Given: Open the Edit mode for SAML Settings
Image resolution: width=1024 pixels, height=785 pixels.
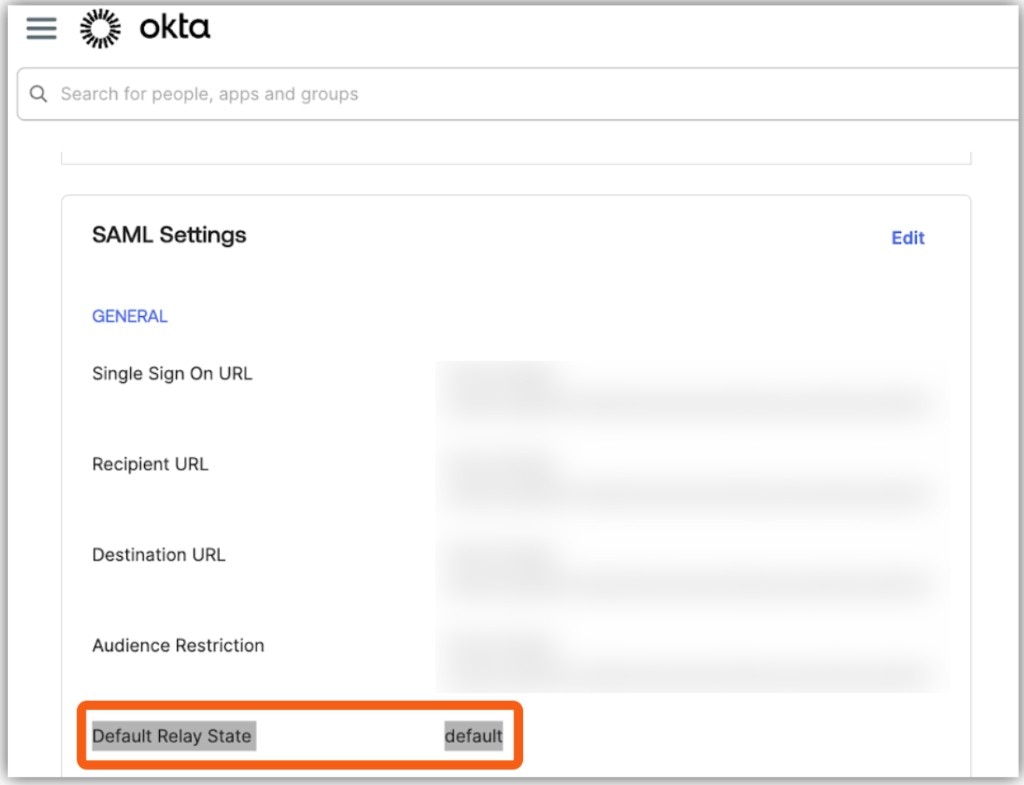Looking at the screenshot, I should pos(907,238).
